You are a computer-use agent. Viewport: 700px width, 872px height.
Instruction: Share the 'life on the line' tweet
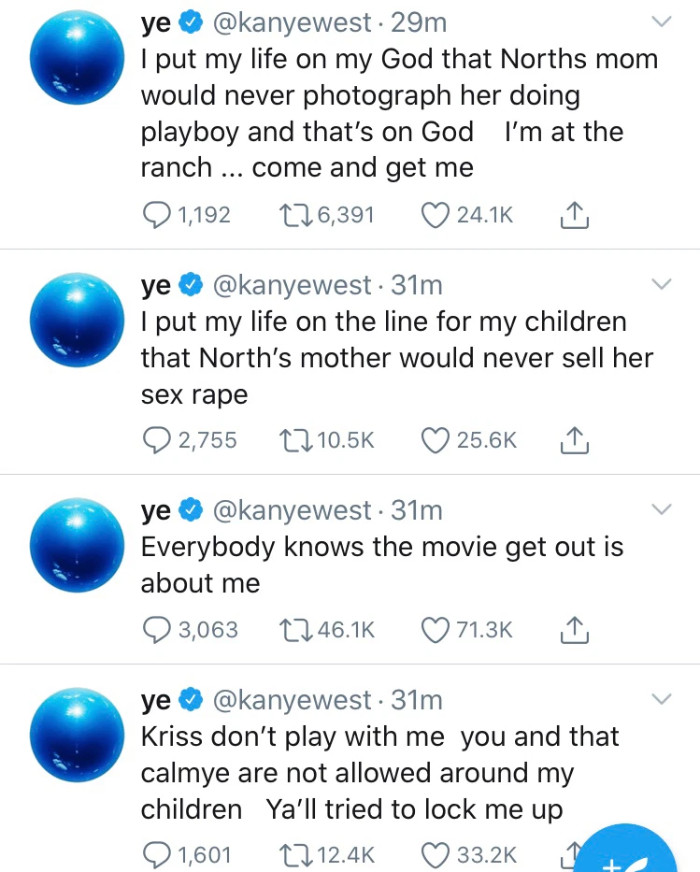575,440
